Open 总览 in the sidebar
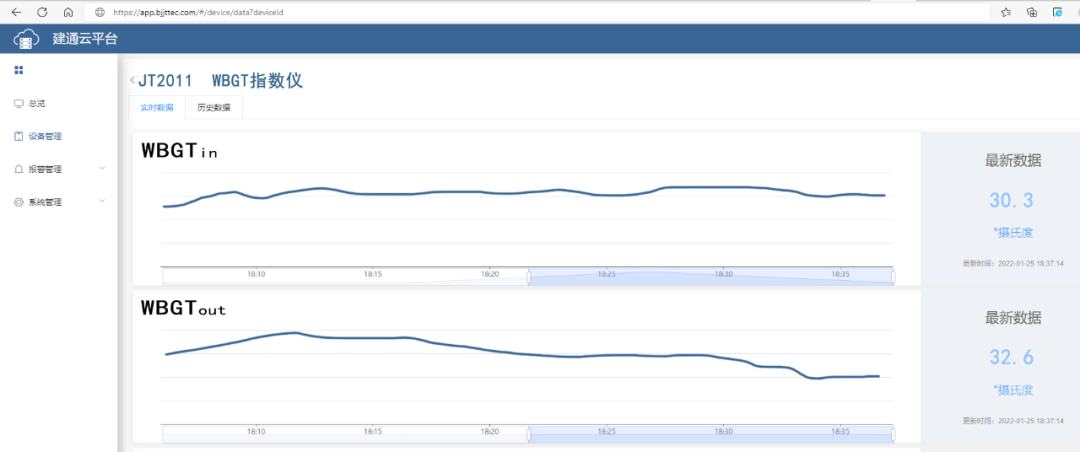Viewport: 1080px width, 452px height. [36, 103]
